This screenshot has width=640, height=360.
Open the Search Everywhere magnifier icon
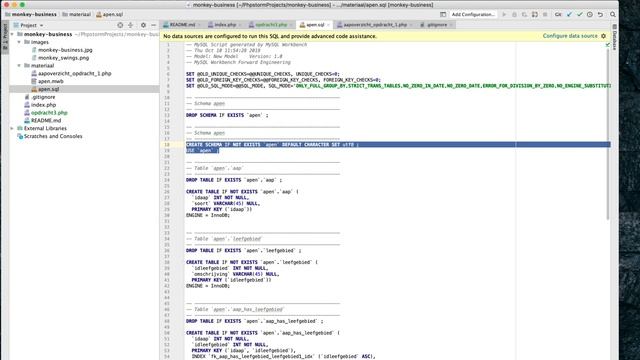point(613,14)
